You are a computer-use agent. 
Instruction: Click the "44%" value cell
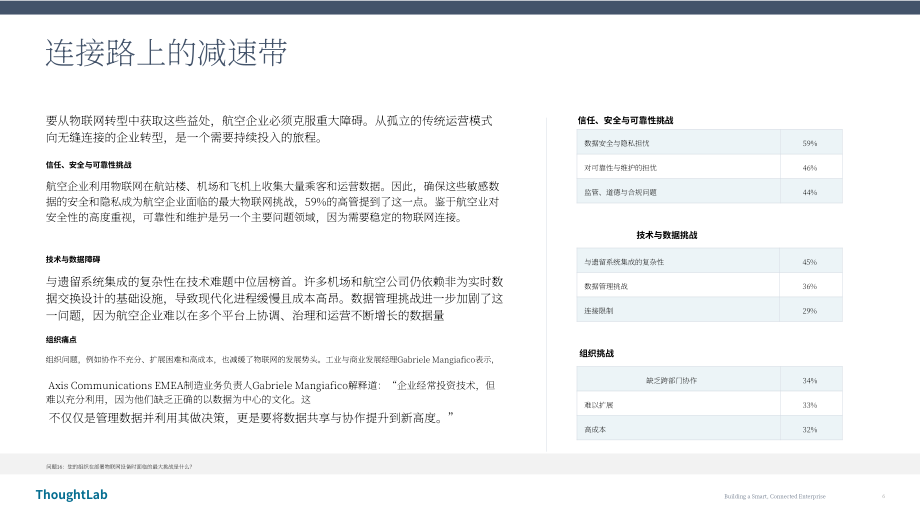(811, 192)
